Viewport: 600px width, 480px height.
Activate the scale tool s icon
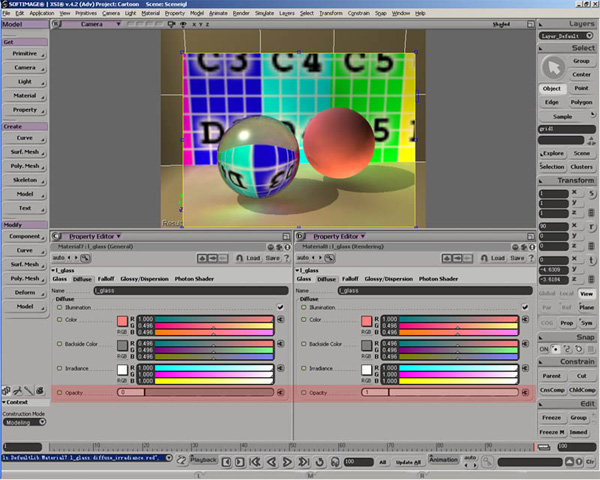(x=592, y=194)
